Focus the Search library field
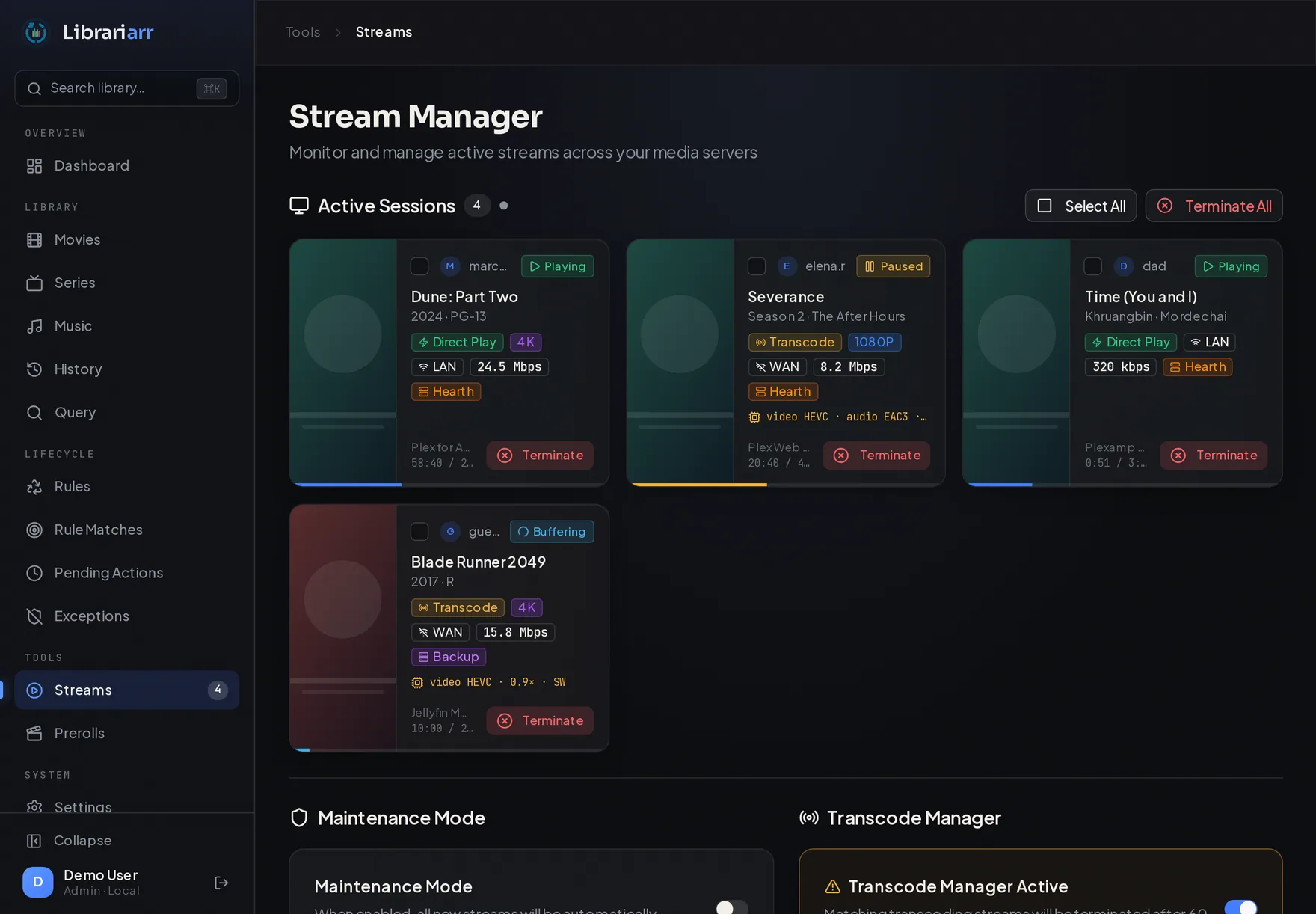1316x914 pixels. [127, 88]
